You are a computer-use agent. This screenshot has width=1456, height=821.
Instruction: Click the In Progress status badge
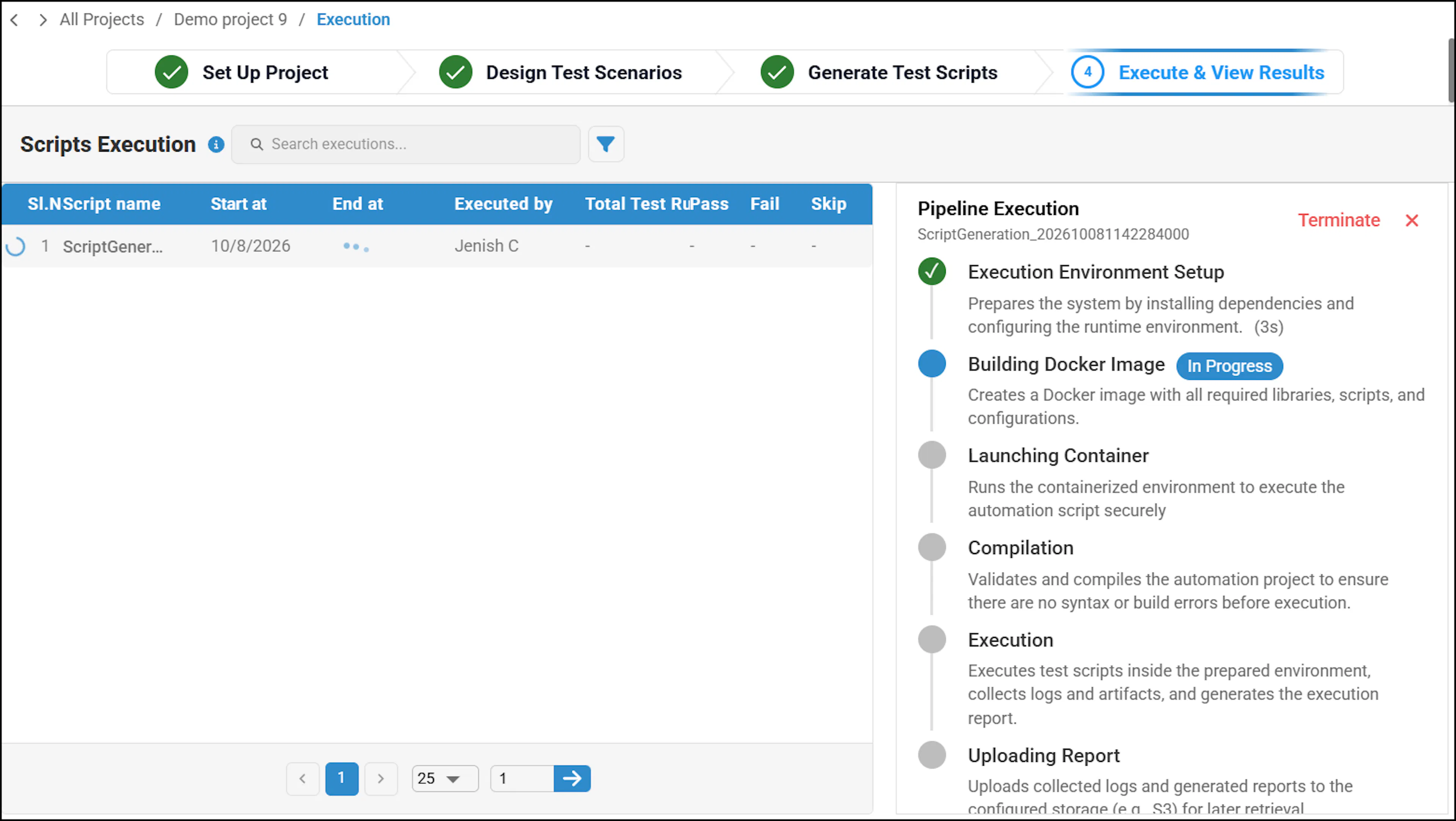pyautogui.click(x=1229, y=366)
